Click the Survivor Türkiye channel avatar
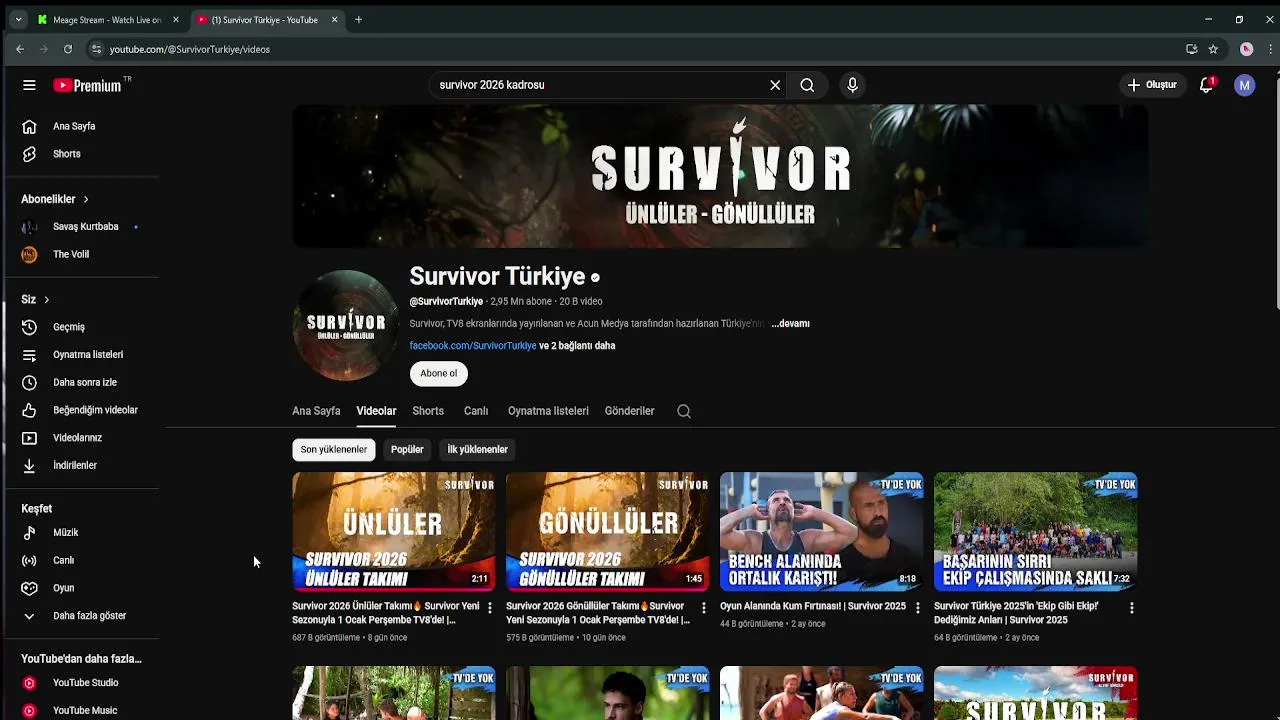This screenshot has width=1280, height=720. [346, 325]
